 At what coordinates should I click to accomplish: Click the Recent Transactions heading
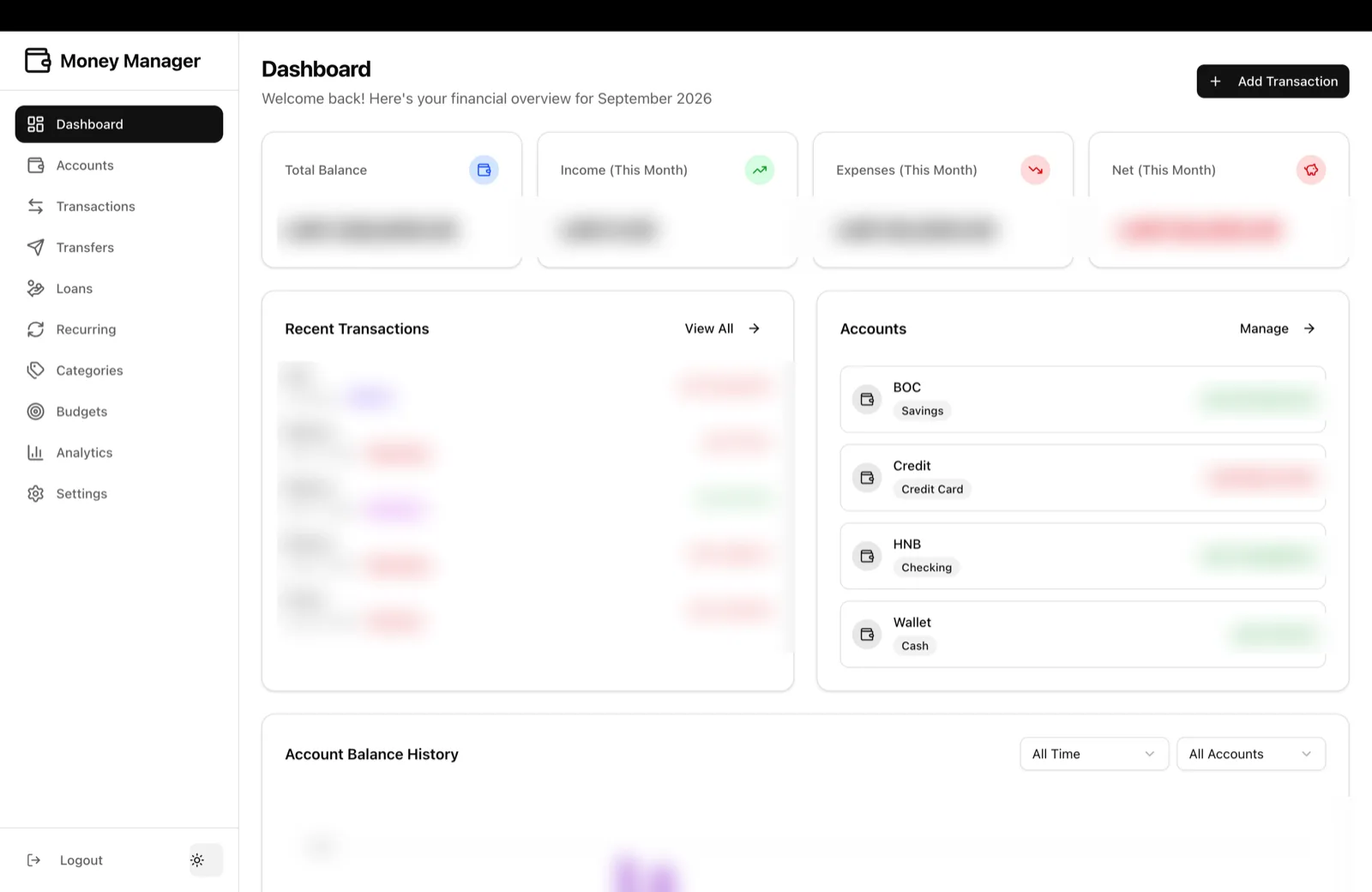(x=357, y=328)
